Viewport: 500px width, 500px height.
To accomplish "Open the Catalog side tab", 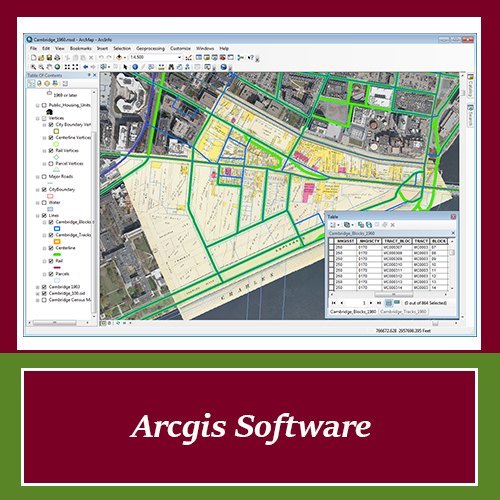I will click(x=470, y=86).
